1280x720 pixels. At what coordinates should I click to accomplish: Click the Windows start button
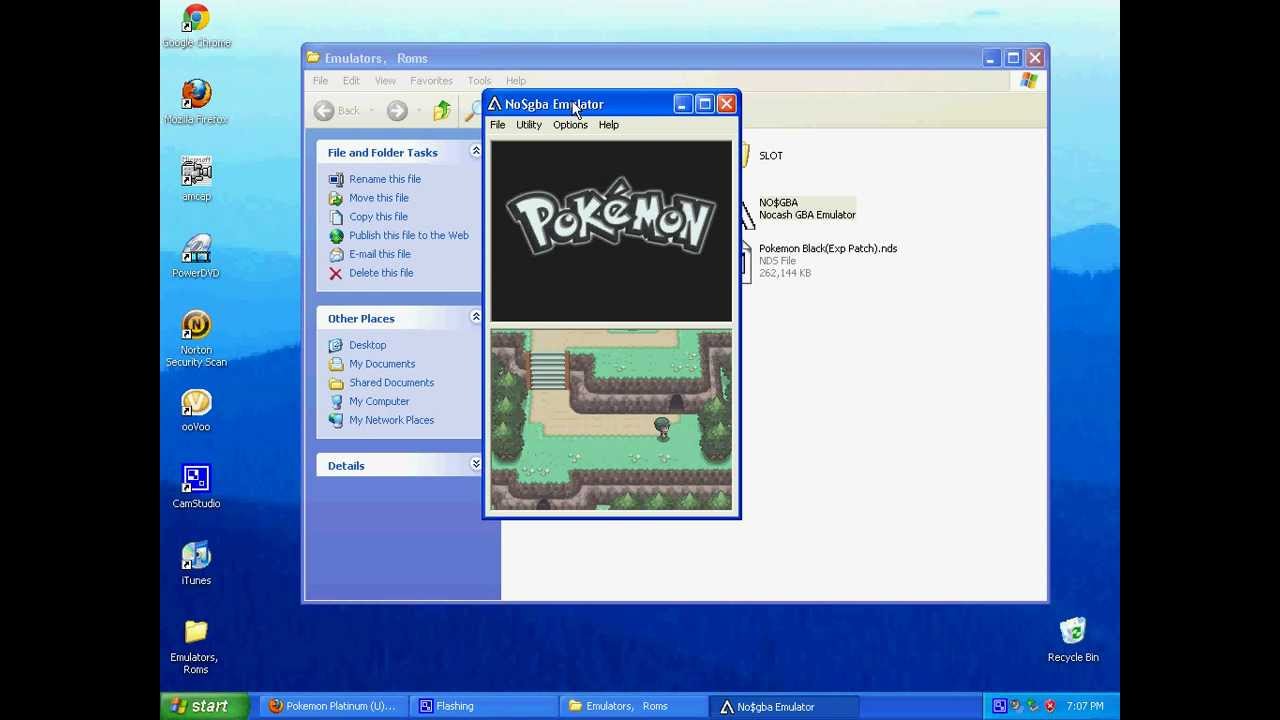click(205, 706)
